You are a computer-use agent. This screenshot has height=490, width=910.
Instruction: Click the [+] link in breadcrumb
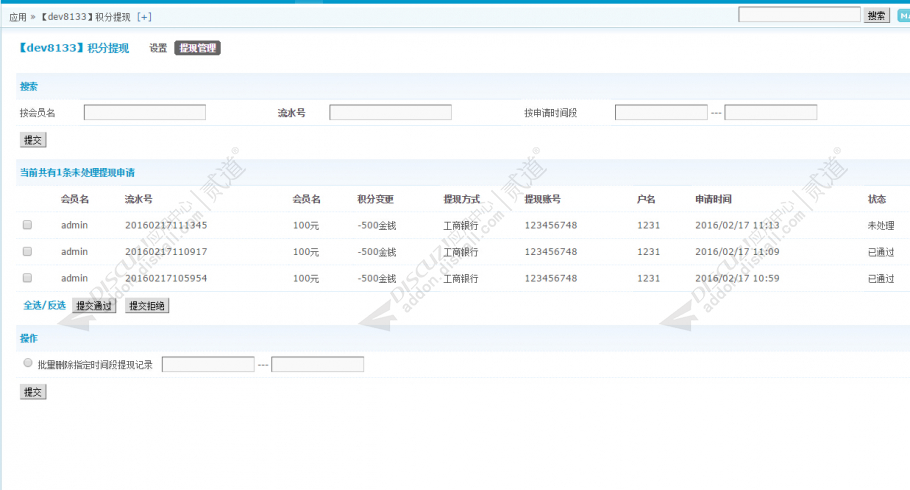(x=145, y=17)
